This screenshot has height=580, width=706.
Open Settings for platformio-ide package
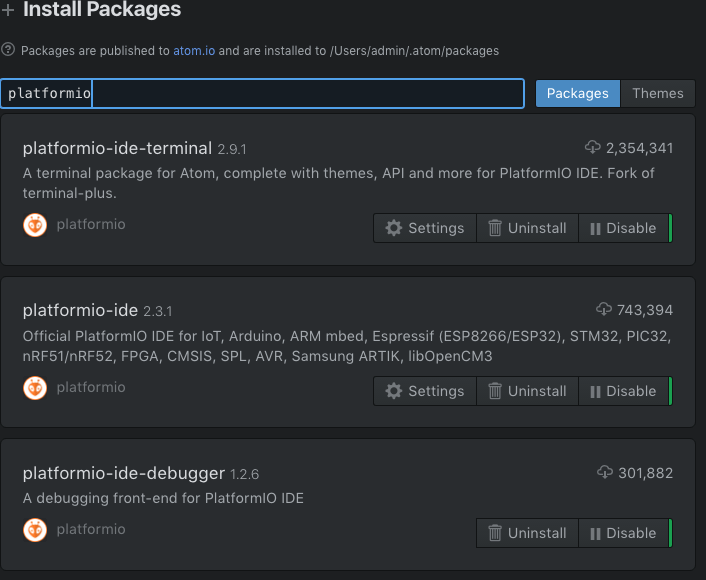pyautogui.click(x=425, y=391)
